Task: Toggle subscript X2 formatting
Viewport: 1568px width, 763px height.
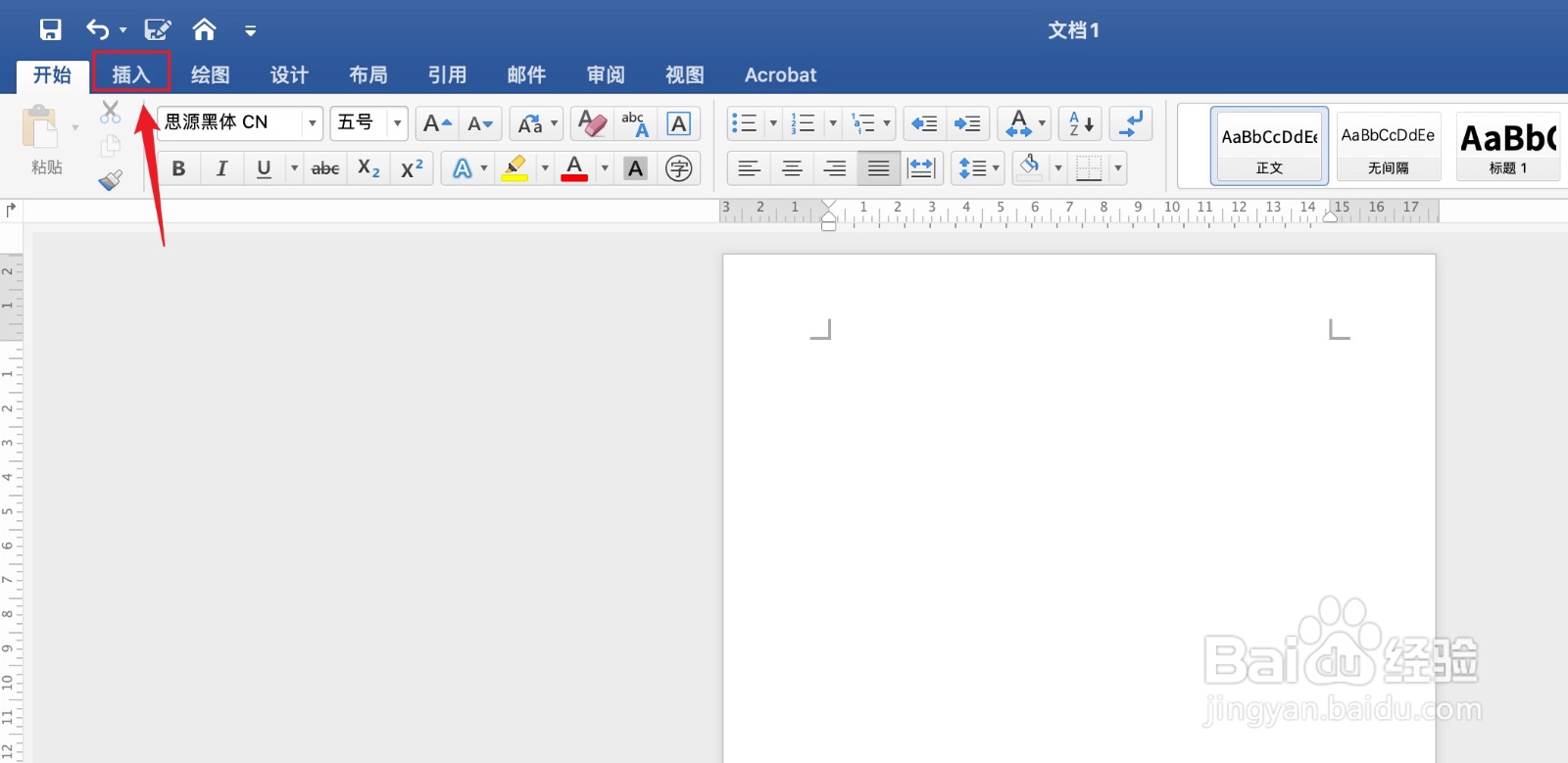Action: point(368,168)
